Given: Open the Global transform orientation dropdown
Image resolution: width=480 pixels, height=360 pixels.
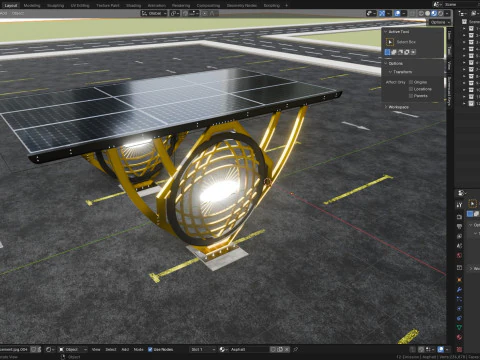Looking at the screenshot, I should [154, 13].
